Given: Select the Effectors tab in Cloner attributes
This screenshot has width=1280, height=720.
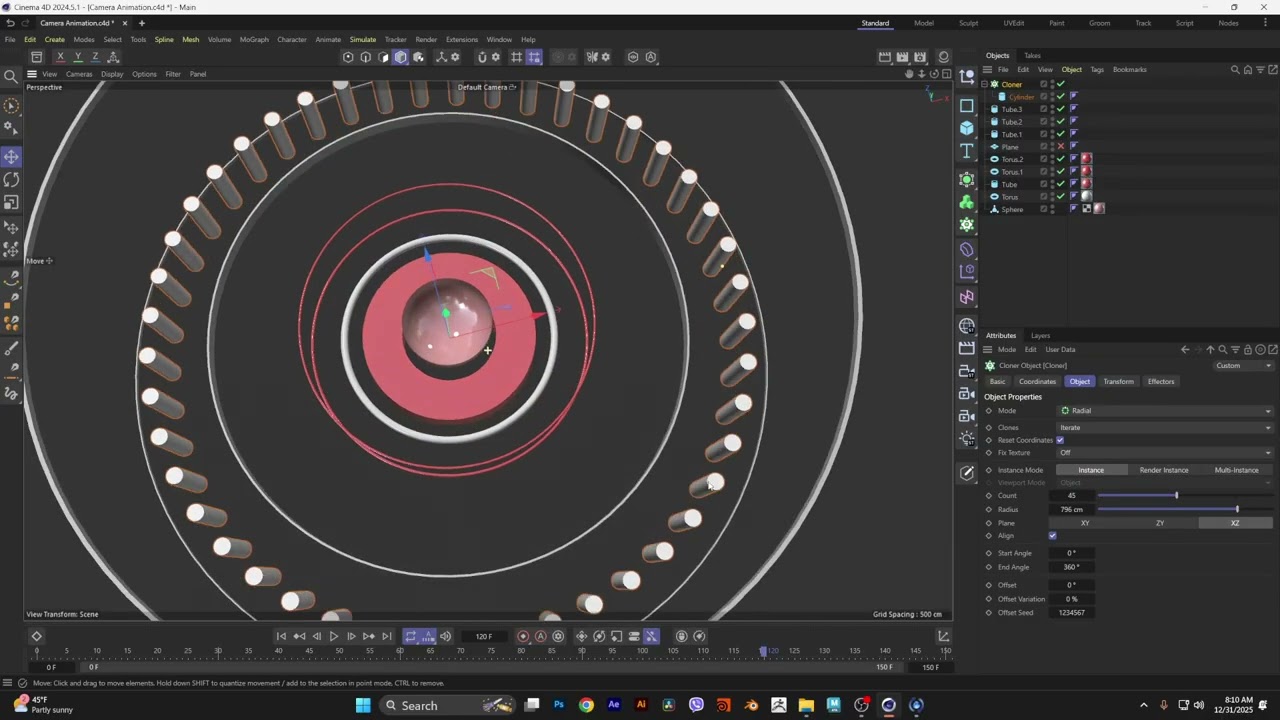Looking at the screenshot, I should [1161, 382].
